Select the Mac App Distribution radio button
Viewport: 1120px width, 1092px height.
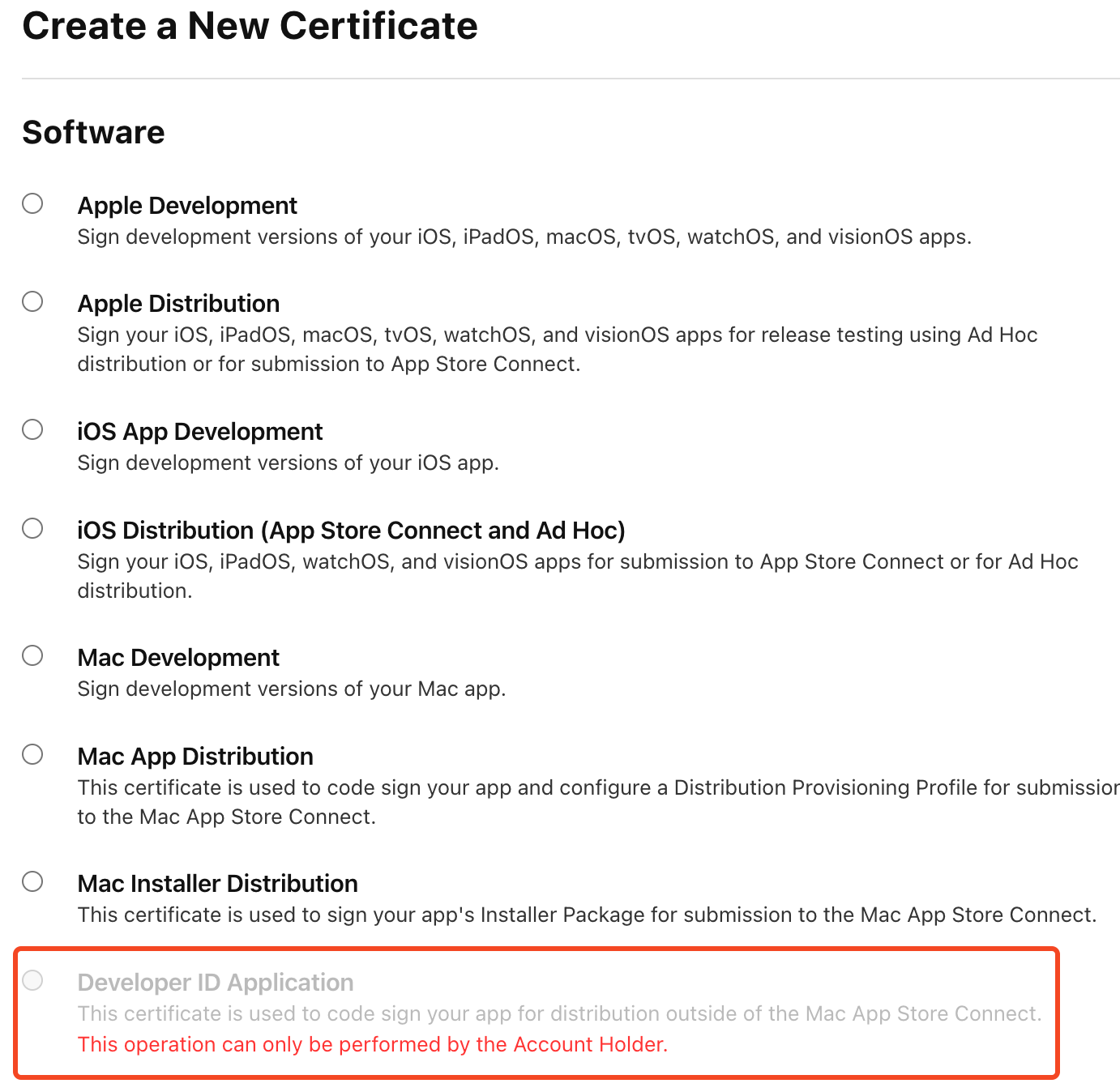pyautogui.click(x=32, y=754)
